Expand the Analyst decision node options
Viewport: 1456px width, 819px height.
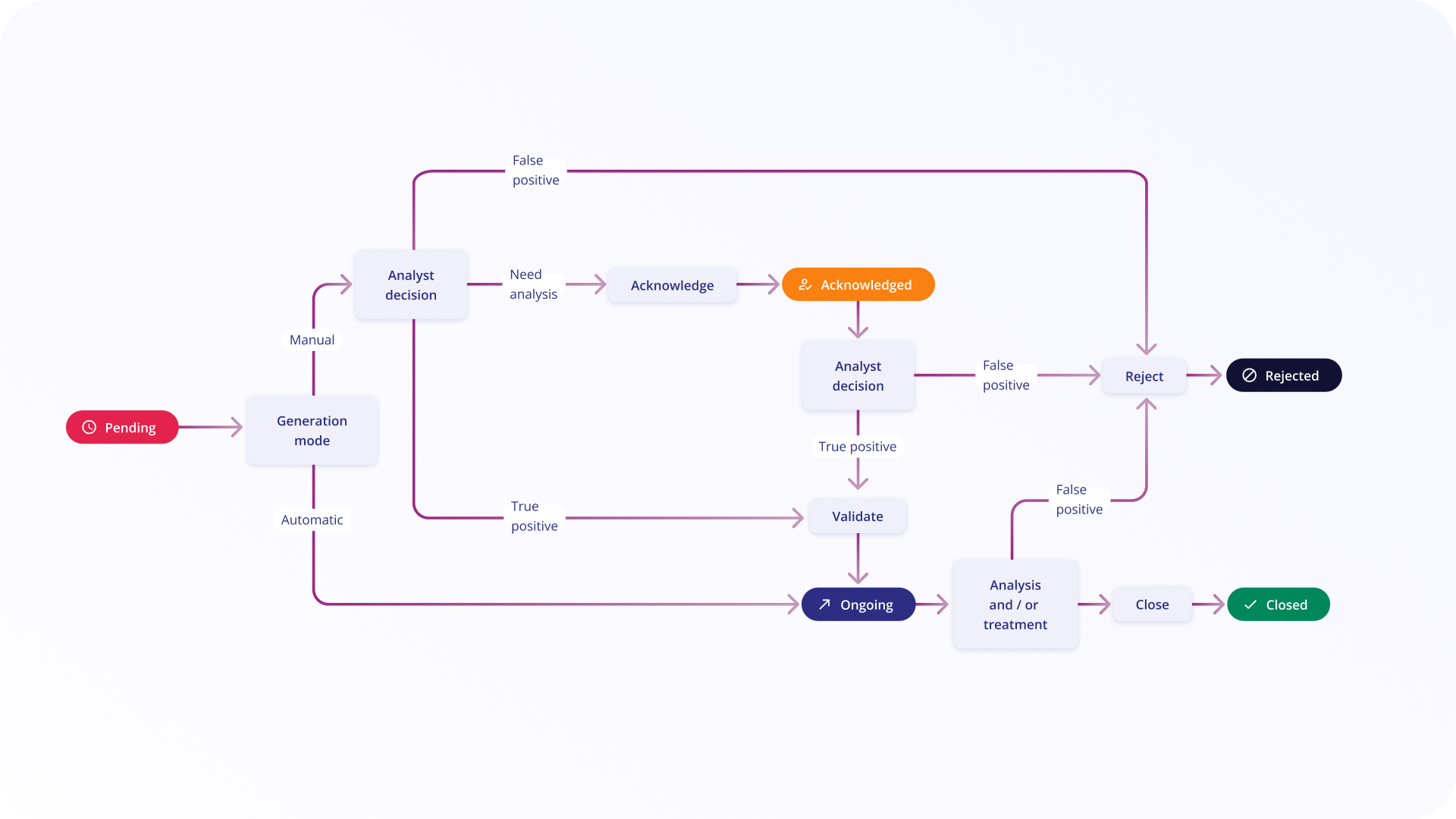413,284
